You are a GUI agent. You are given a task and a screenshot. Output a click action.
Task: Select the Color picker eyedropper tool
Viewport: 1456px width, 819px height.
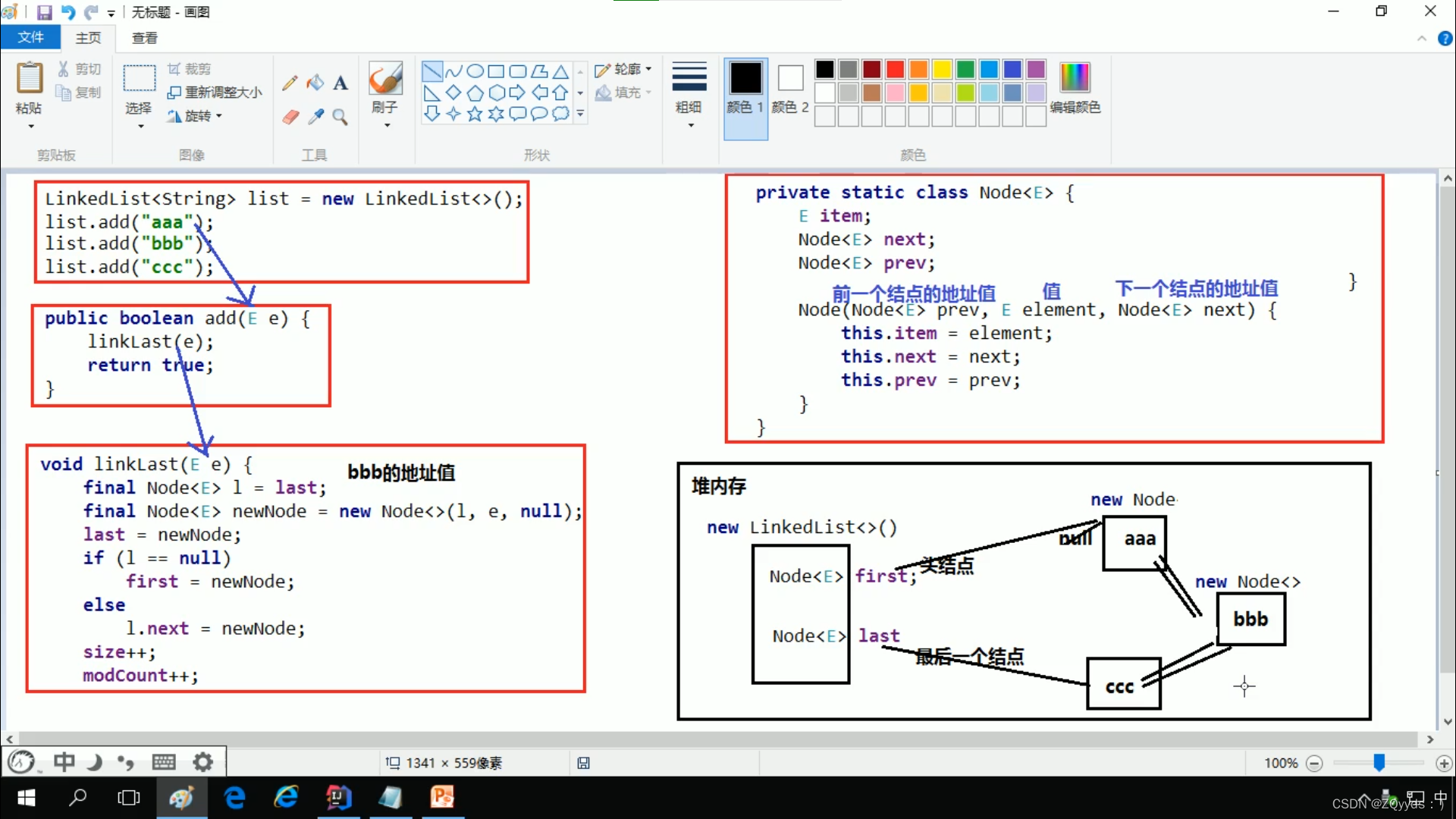pyautogui.click(x=315, y=117)
